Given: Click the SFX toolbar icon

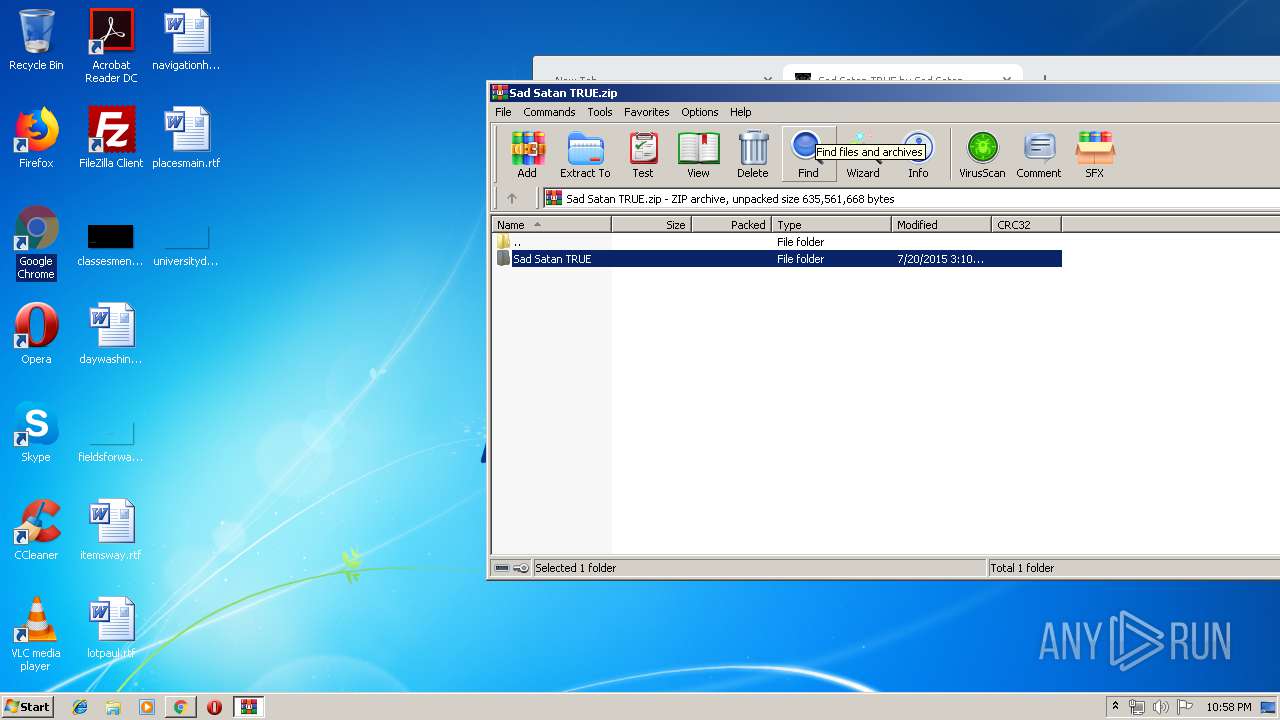Looking at the screenshot, I should click(1095, 154).
